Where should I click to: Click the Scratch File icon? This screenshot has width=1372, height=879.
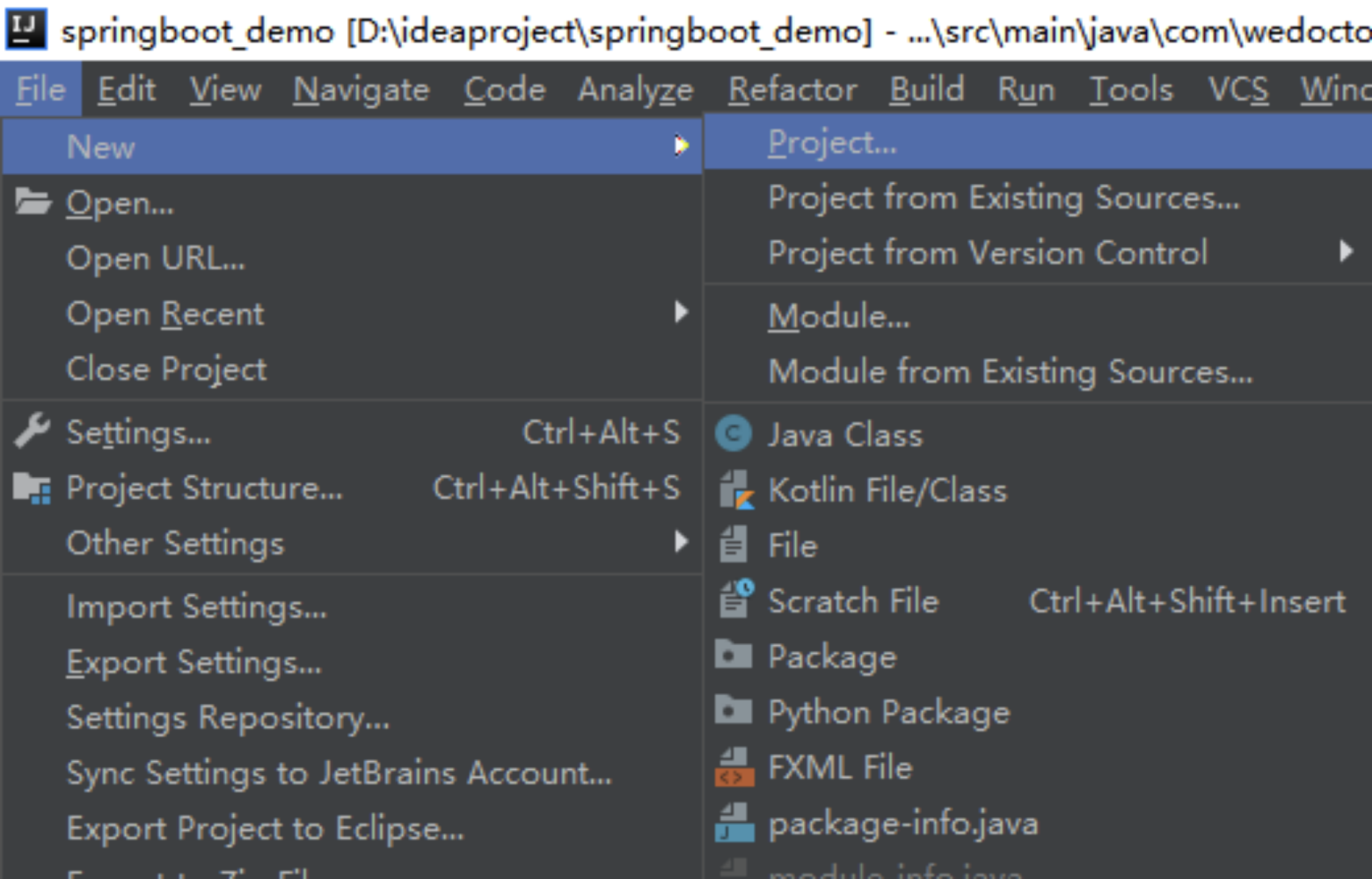(735, 599)
